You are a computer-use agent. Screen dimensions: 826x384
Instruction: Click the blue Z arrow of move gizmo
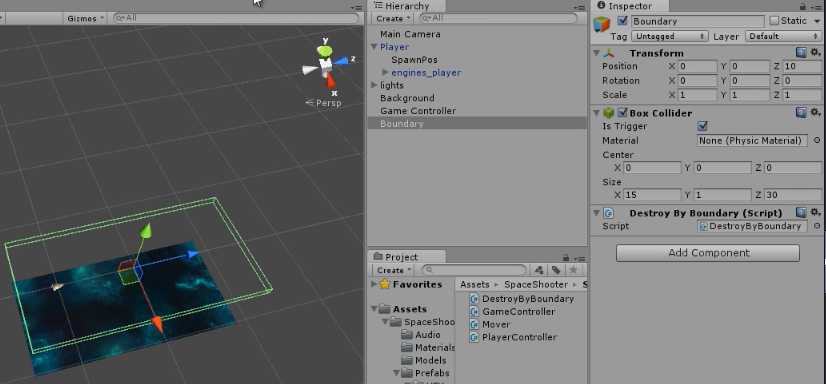click(x=193, y=254)
